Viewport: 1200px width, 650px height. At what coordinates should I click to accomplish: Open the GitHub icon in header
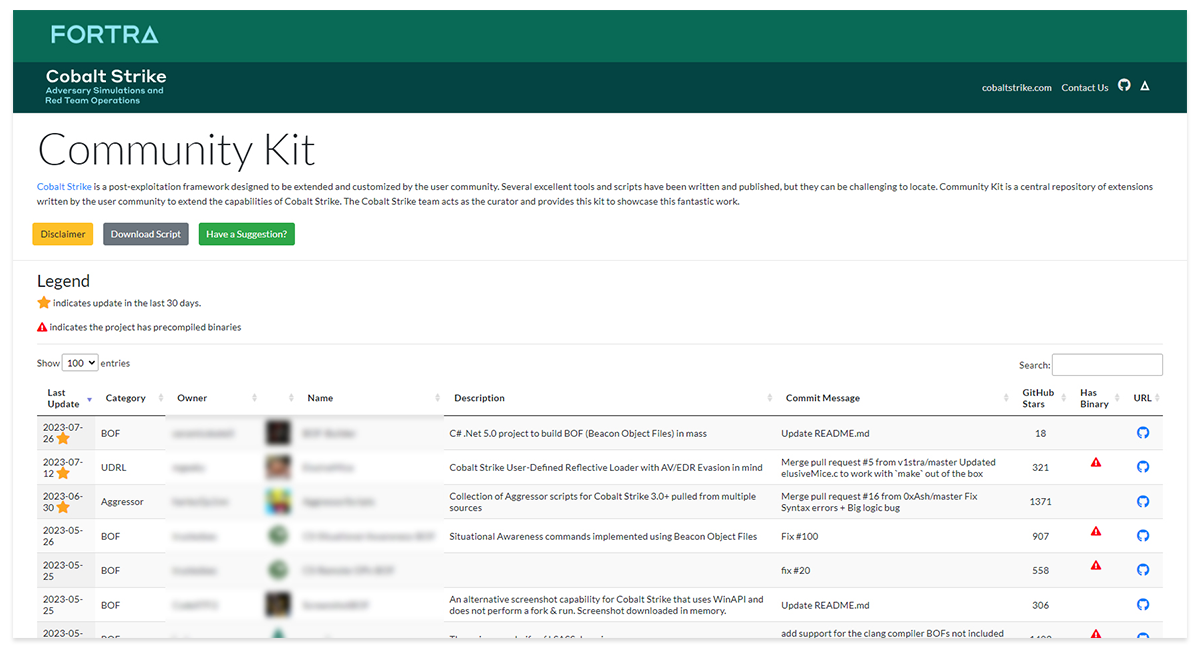coord(1124,86)
